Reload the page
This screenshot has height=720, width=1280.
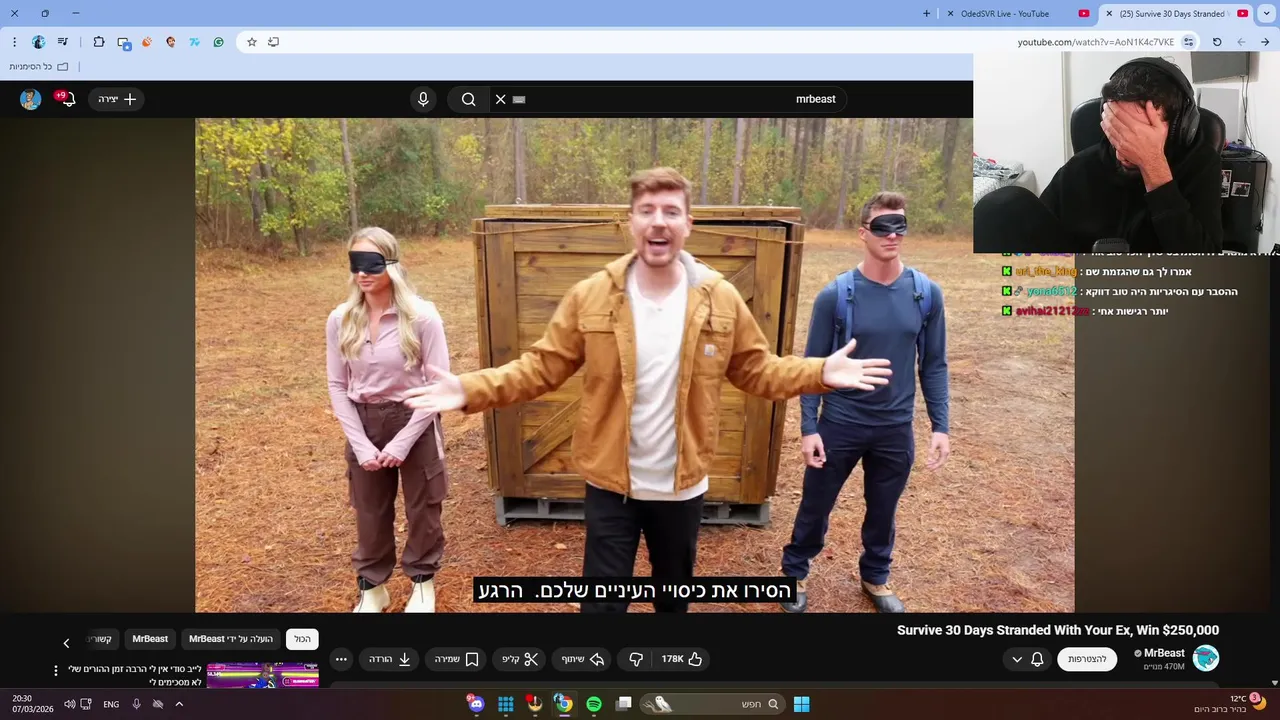point(1217,42)
